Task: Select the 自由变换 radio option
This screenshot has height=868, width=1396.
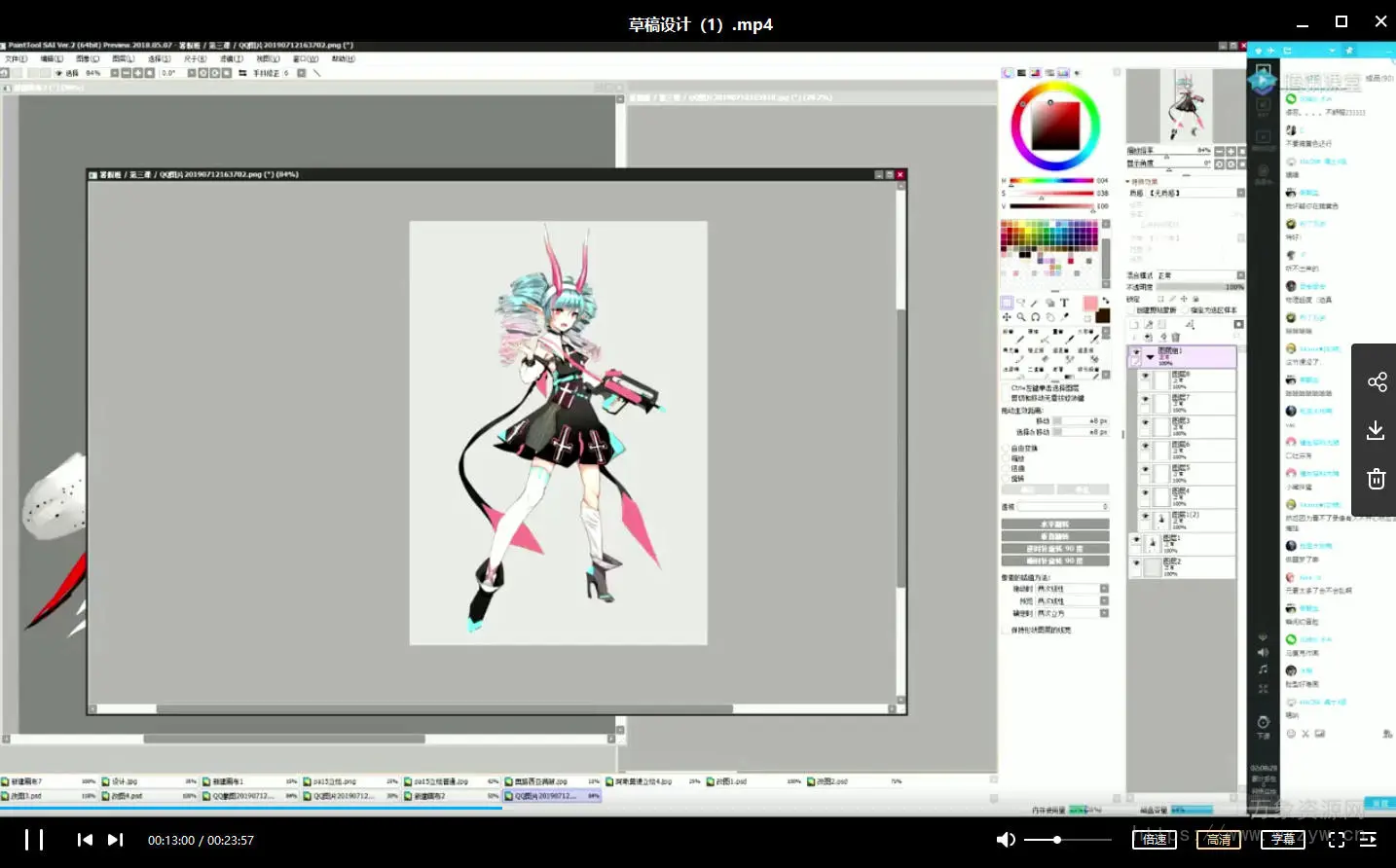Action: [x=1005, y=449]
